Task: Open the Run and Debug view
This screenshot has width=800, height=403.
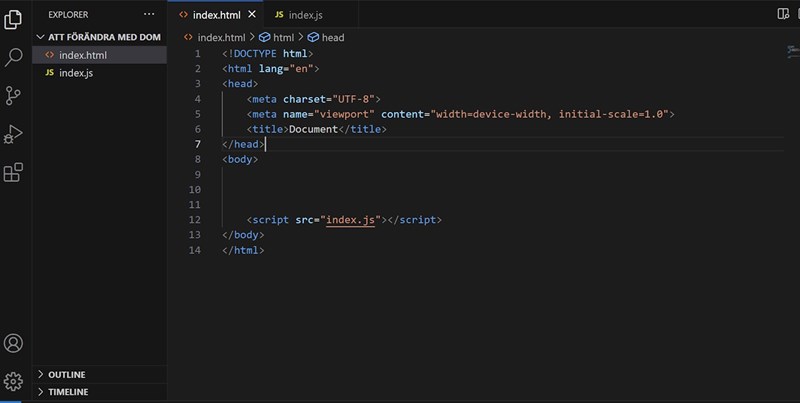Action: click(14, 133)
